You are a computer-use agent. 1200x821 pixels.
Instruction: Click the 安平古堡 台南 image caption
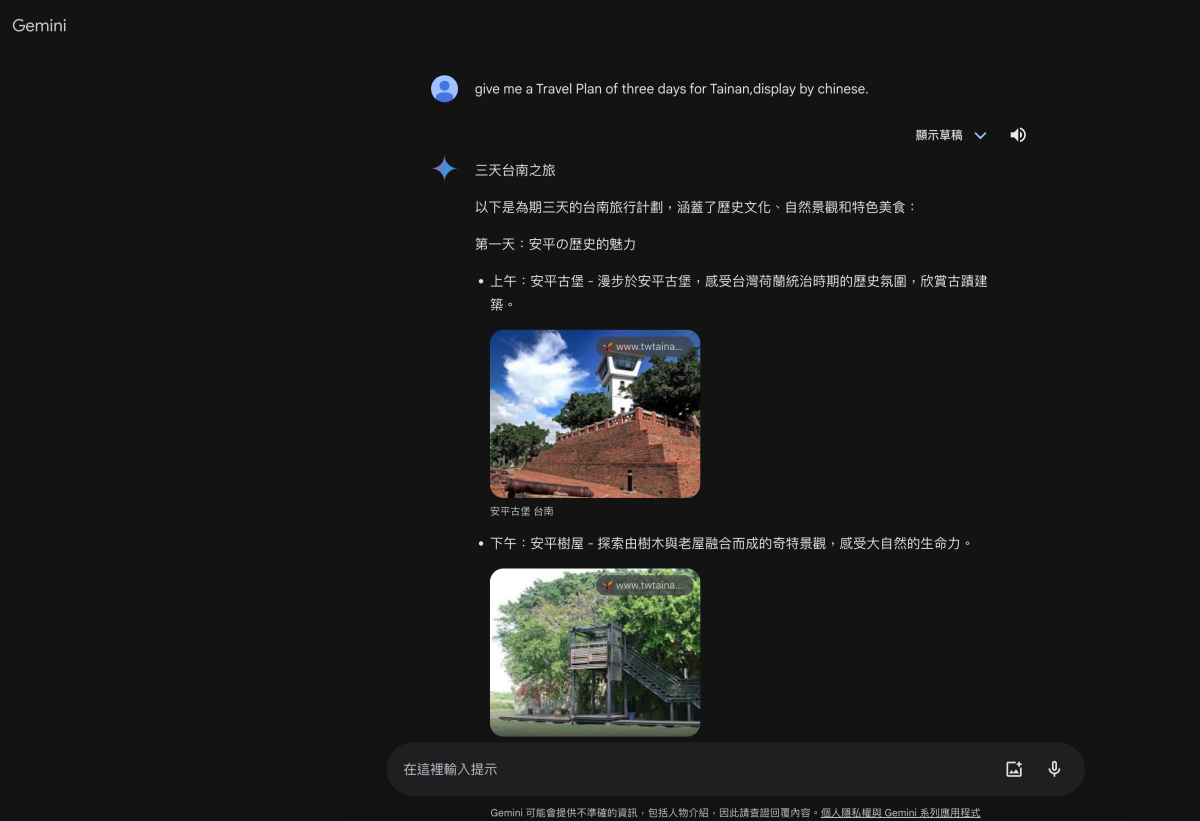click(x=522, y=511)
